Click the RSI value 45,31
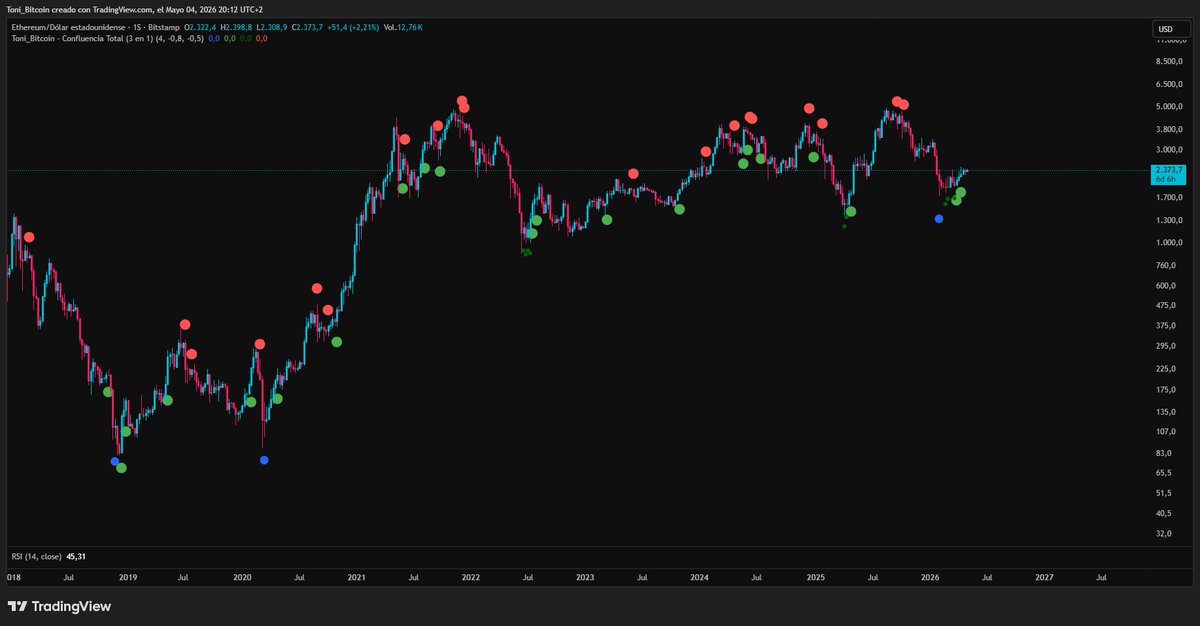 [75, 556]
